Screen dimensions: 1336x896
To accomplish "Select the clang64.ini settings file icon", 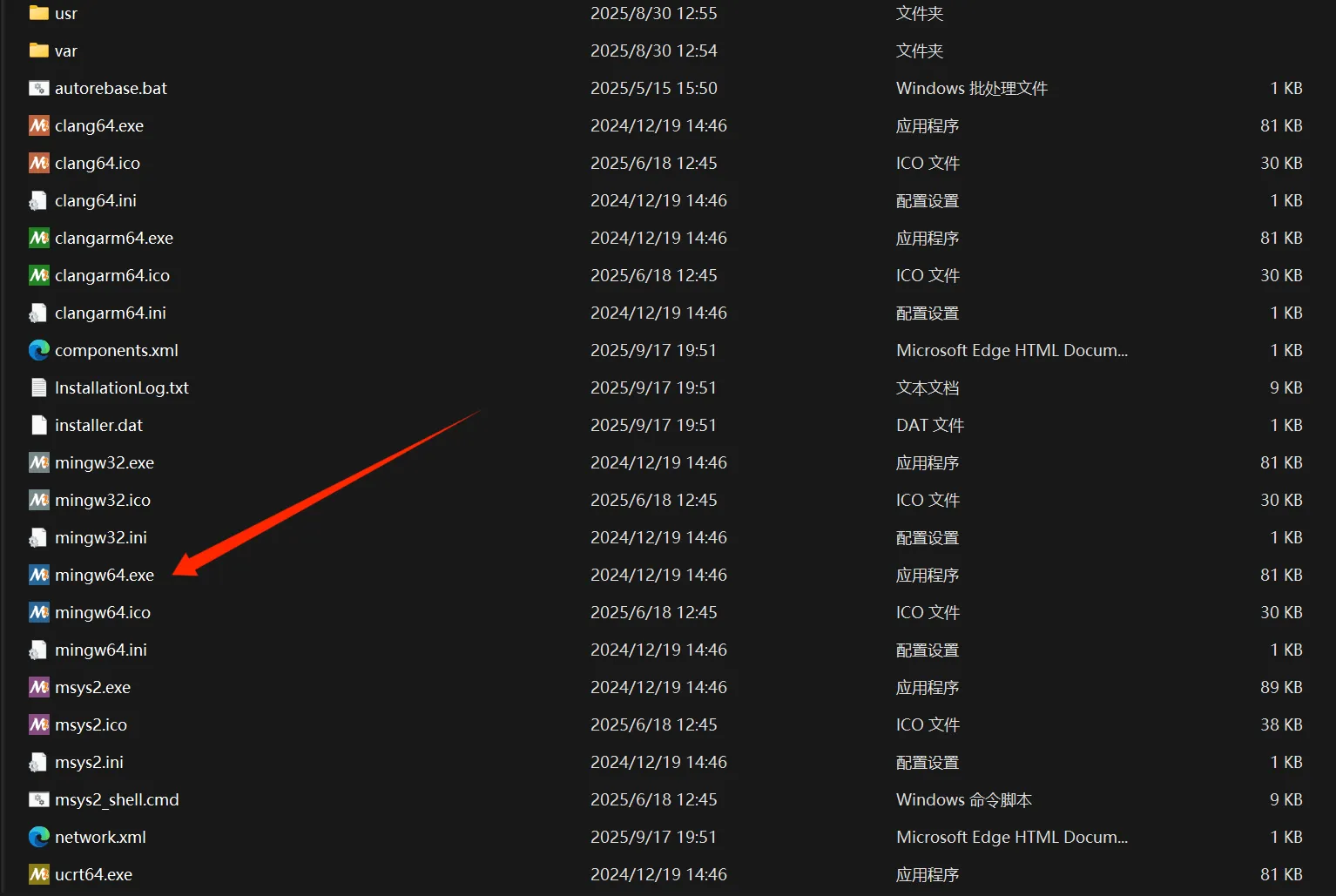I will [x=38, y=200].
